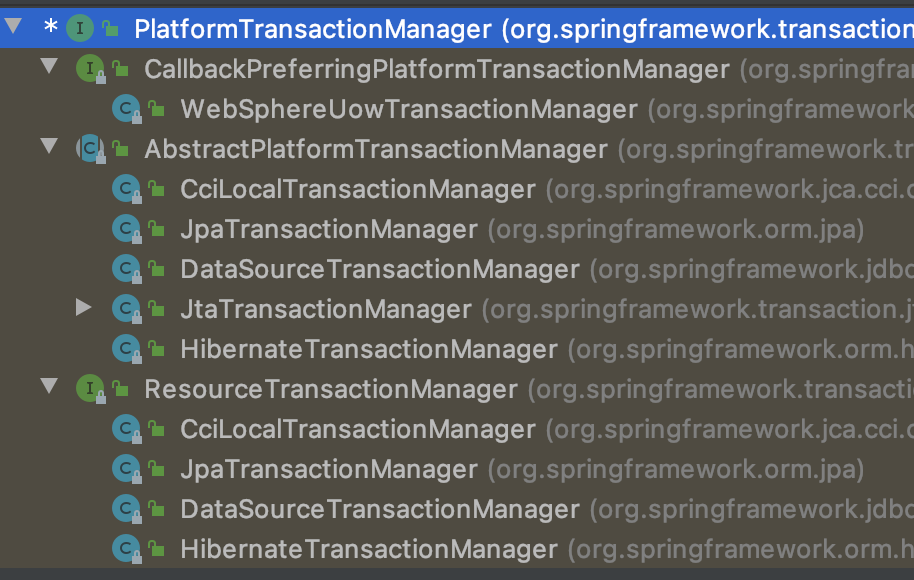This screenshot has height=580, width=914.
Task: Collapse the ResourceTransactionManager node
Action: pyautogui.click(x=49, y=386)
